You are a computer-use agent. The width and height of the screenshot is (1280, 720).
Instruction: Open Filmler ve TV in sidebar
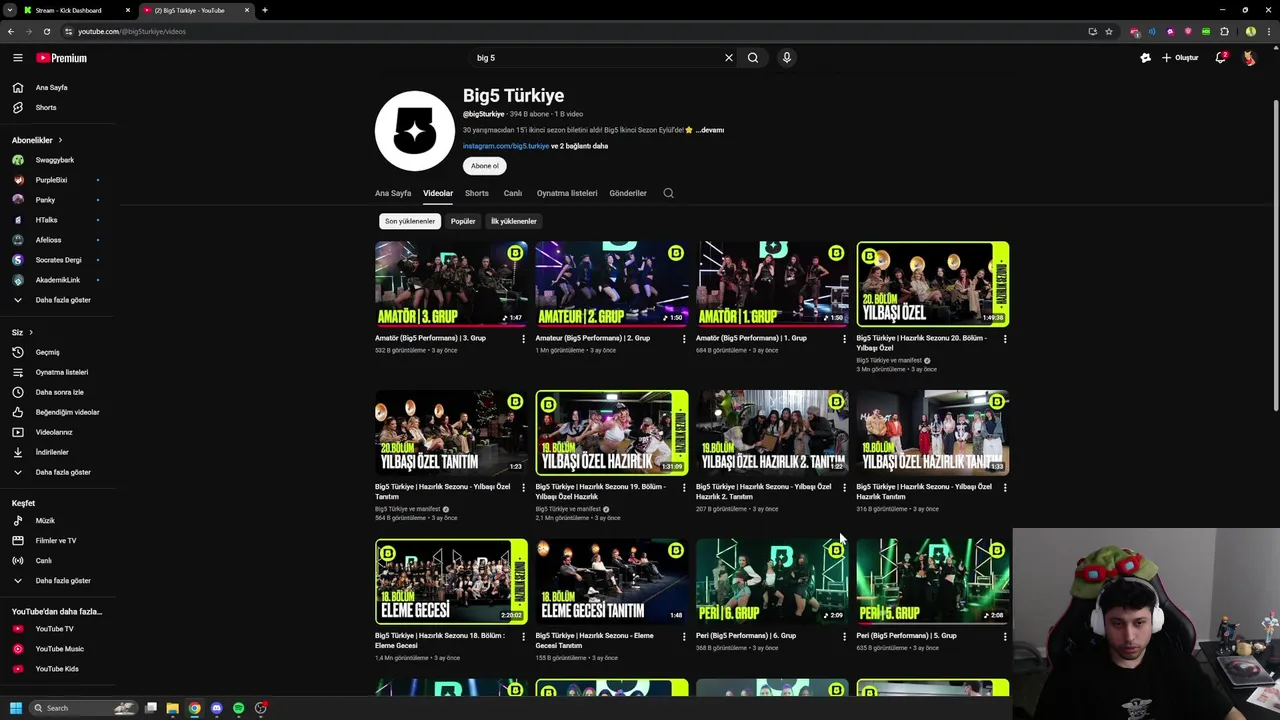(58, 540)
